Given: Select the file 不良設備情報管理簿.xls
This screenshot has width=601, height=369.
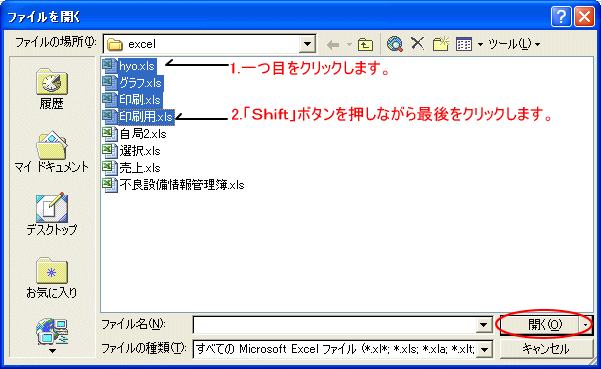Looking at the screenshot, I should coord(182,185).
